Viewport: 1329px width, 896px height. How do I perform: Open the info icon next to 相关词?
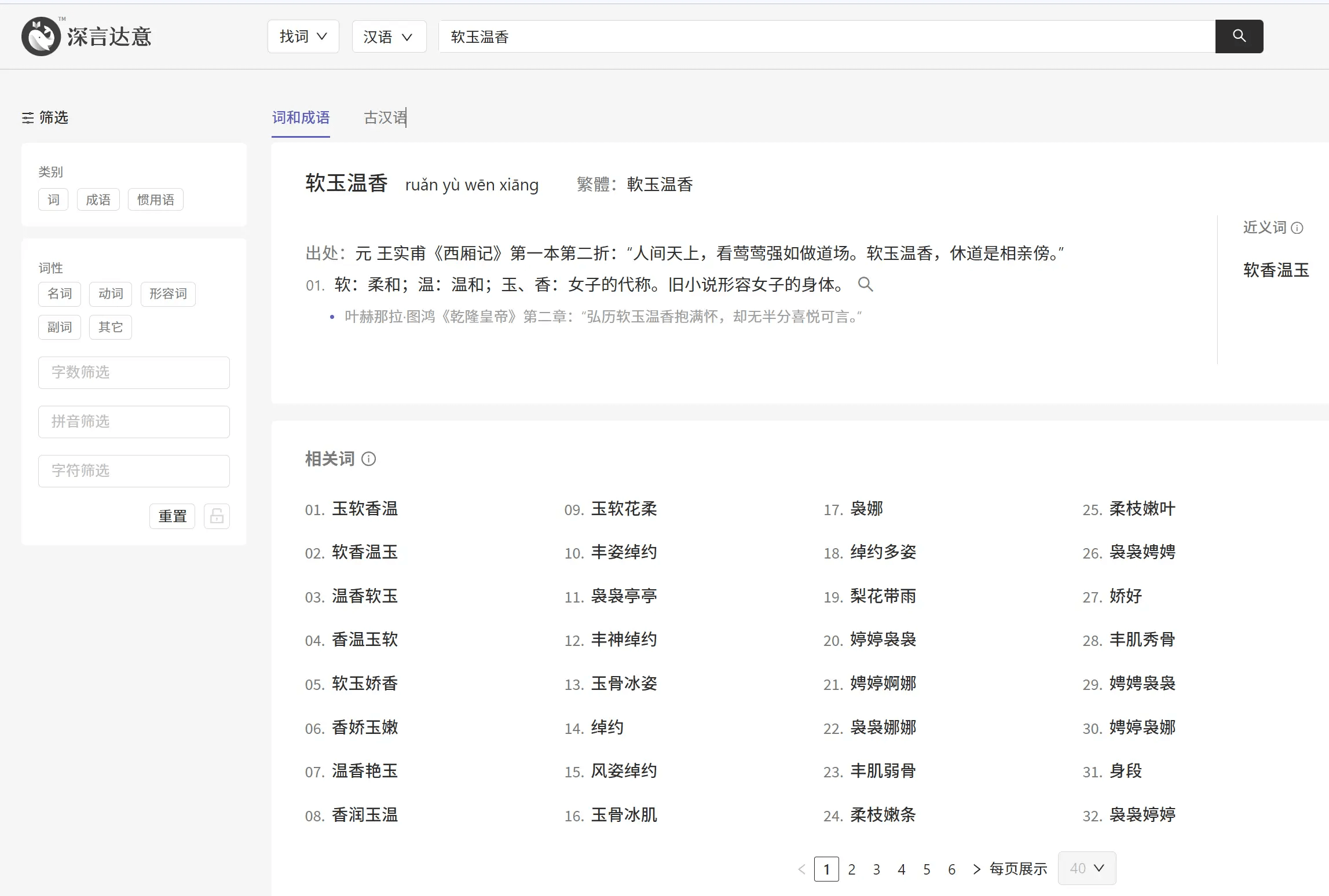[x=369, y=459]
